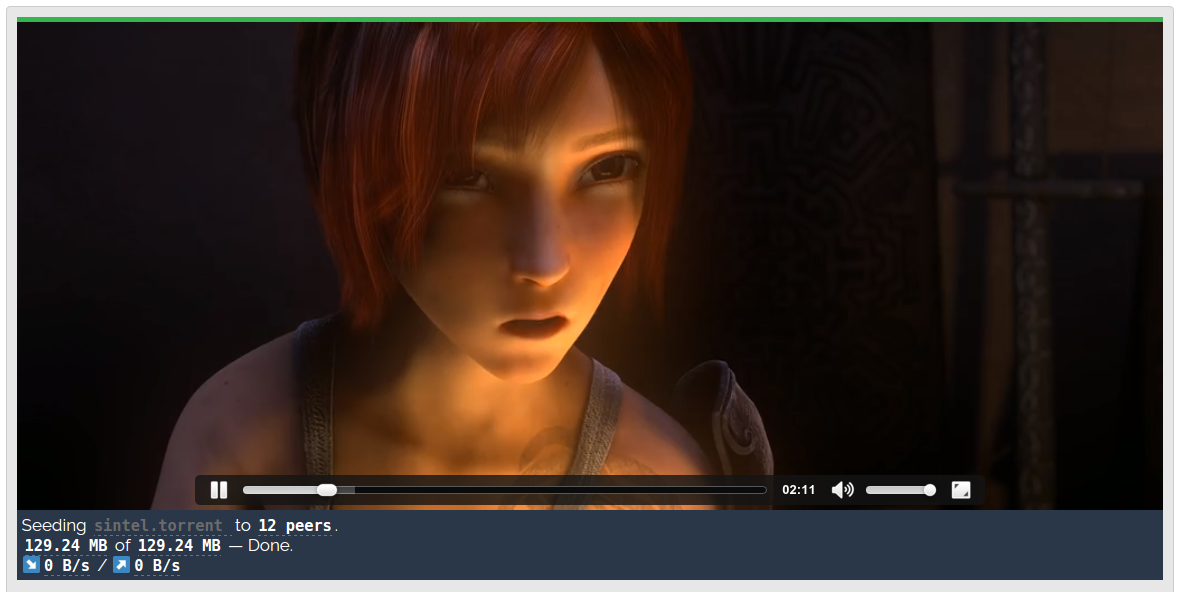
Task: Pause the Sintel video playback
Action: [x=219, y=490]
